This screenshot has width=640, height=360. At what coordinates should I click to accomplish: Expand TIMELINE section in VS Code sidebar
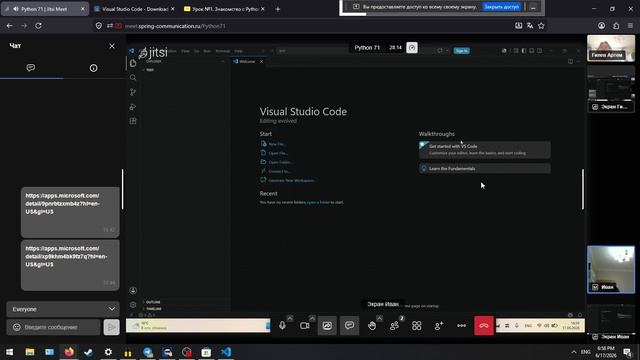[x=154, y=309]
